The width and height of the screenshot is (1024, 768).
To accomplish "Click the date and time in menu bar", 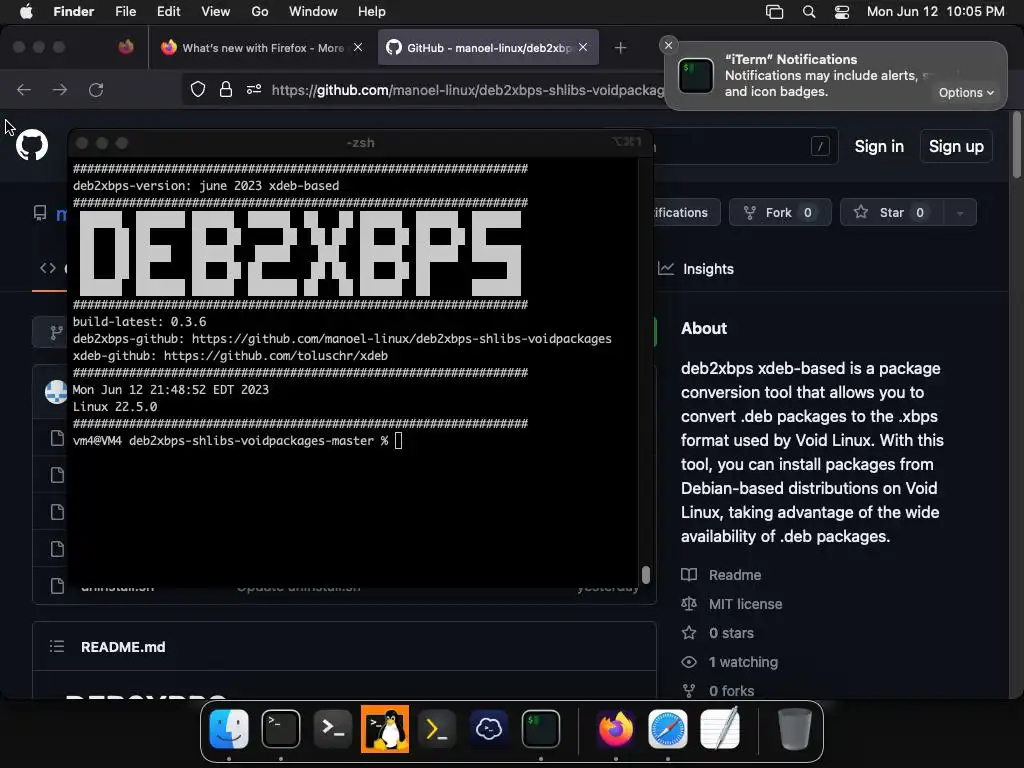I will (935, 12).
